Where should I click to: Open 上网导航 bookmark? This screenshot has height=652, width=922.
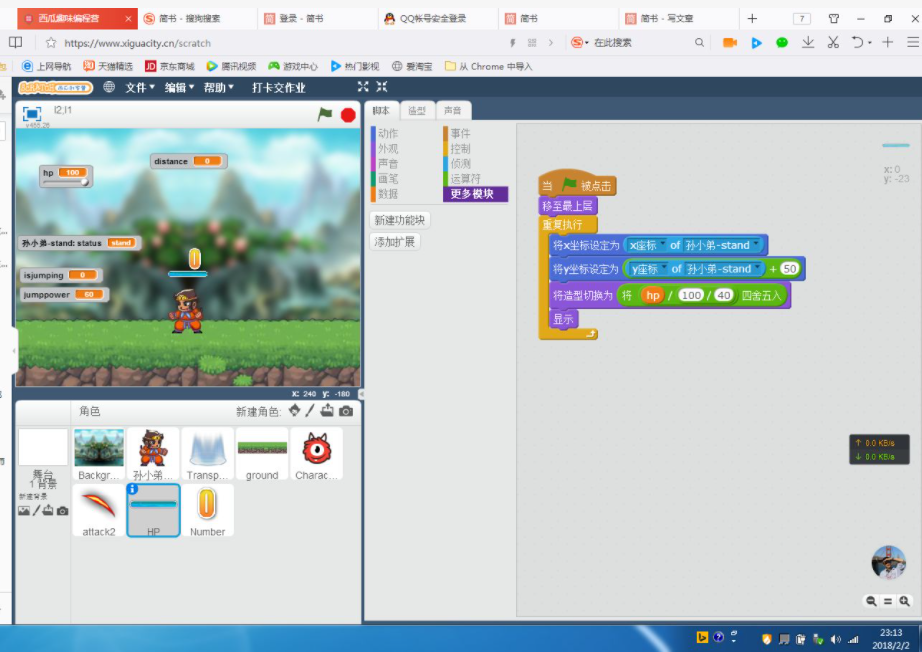pyautogui.click(x=46, y=66)
